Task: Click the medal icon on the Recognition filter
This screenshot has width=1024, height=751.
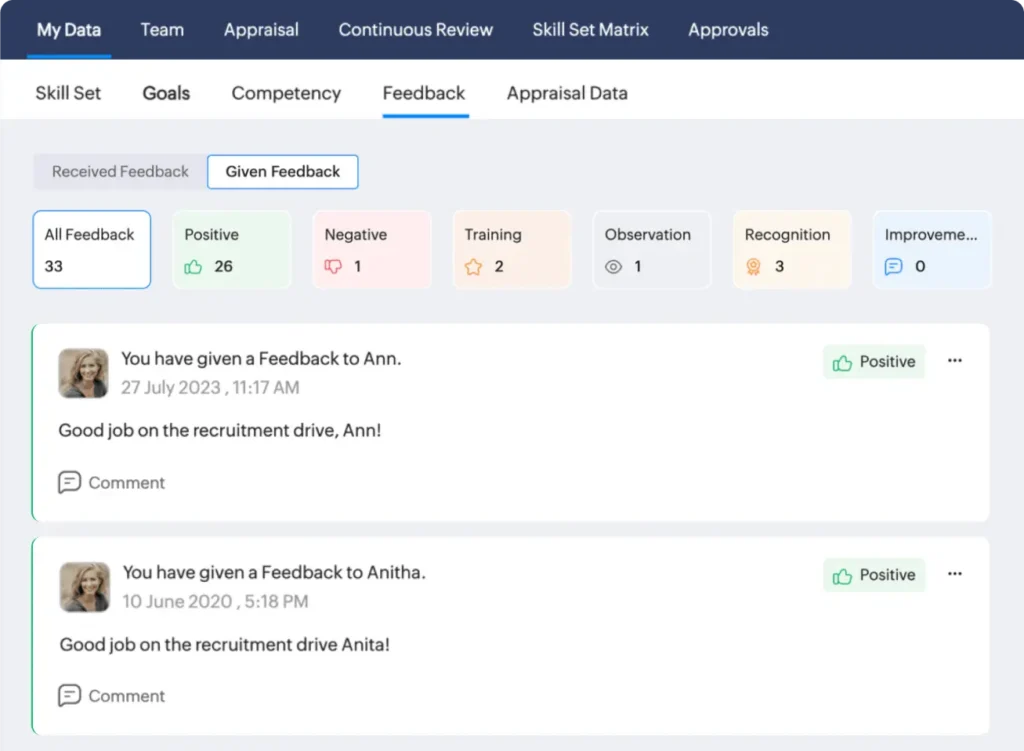Action: click(x=753, y=267)
